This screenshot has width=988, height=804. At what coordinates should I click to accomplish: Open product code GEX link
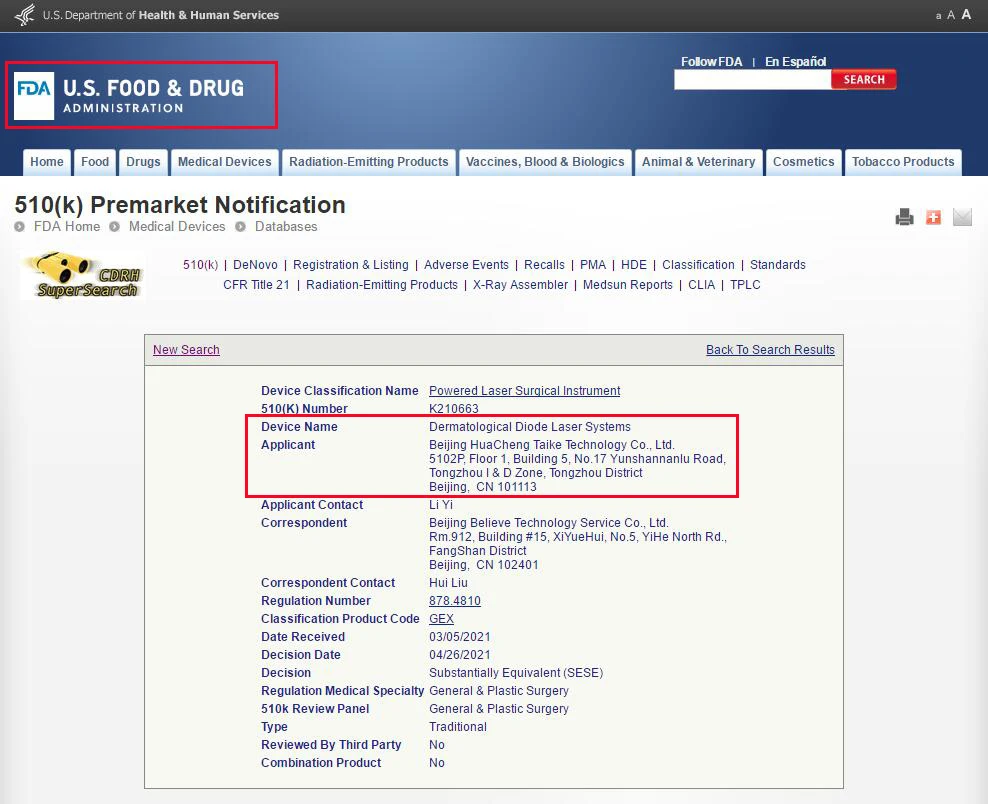pos(441,619)
